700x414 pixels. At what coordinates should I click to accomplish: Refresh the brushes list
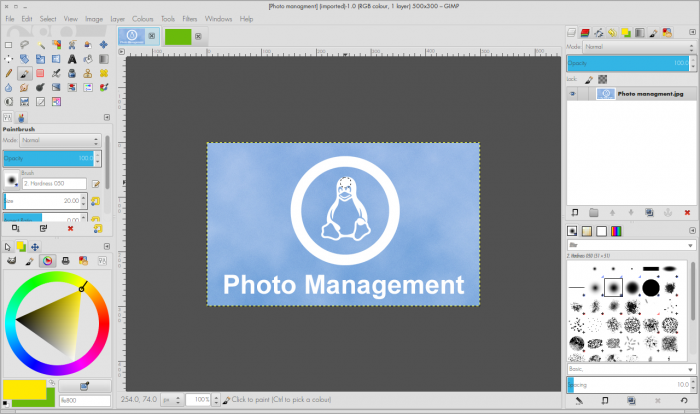tap(684, 401)
